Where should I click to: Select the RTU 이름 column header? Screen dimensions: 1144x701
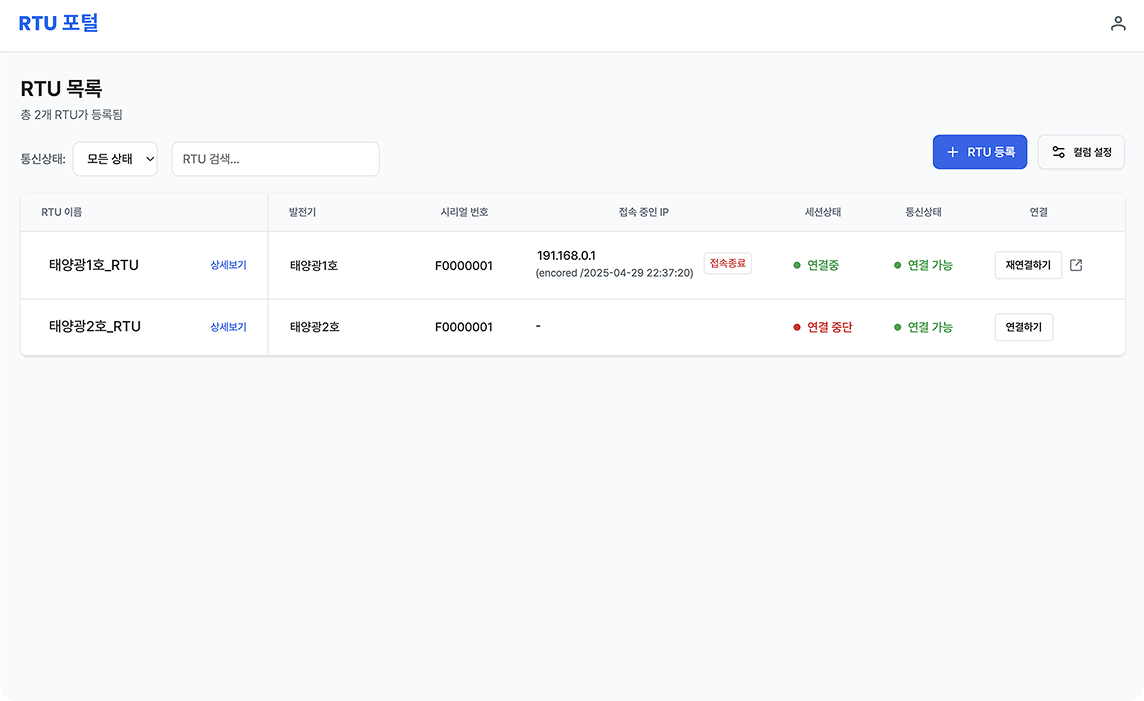click(61, 212)
